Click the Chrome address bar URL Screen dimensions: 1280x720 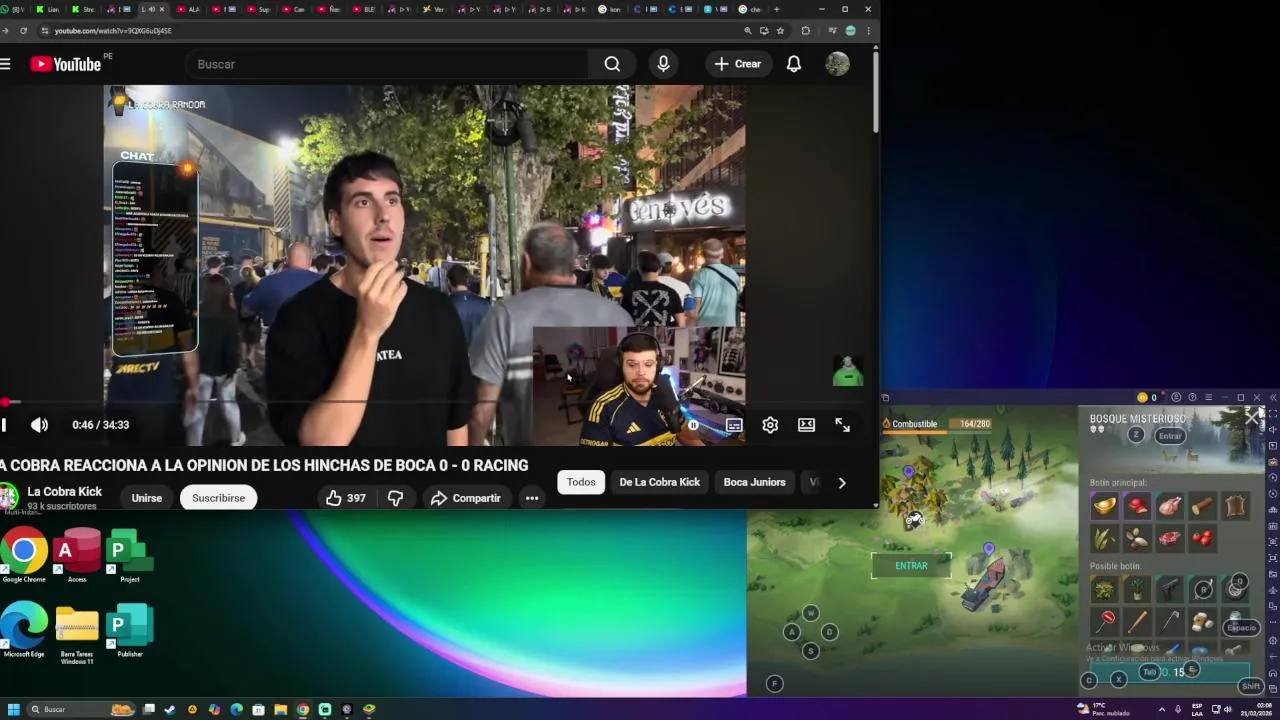coord(113,31)
